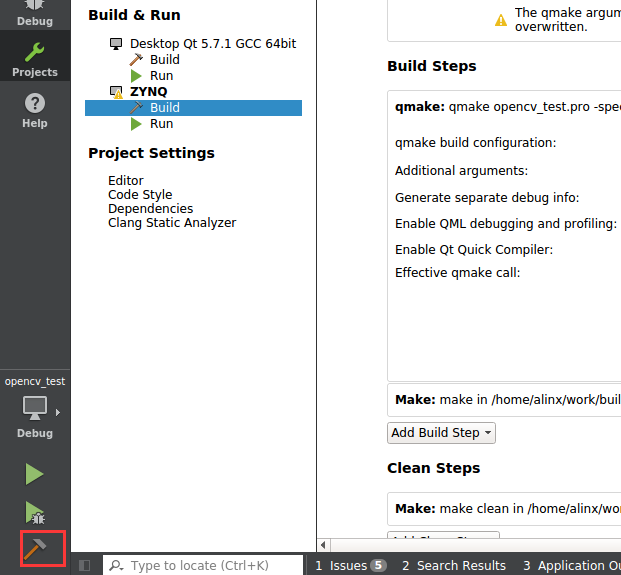Open Clang Static Analyzer settings
Image resolution: width=621 pixels, height=575 pixels.
pyautogui.click(x=171, y=223)
